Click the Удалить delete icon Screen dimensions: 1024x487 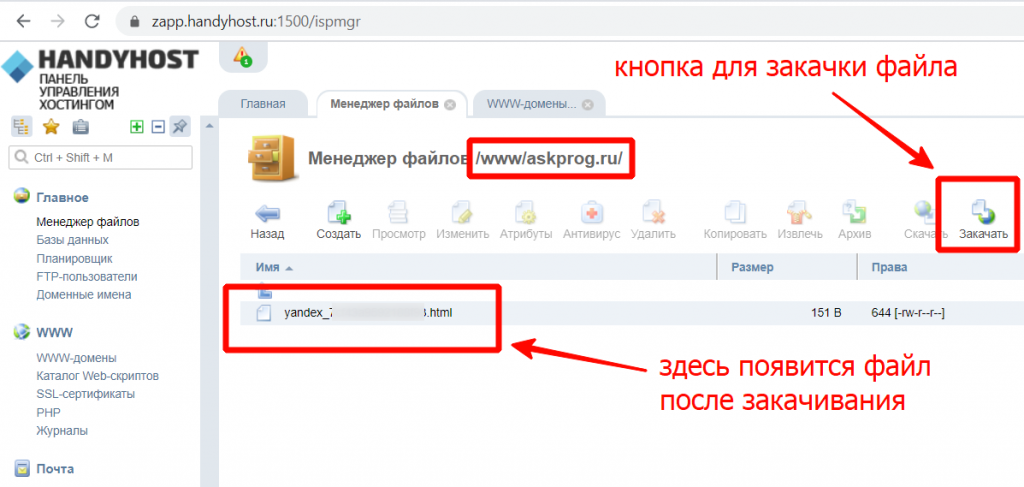coord(653,212)
